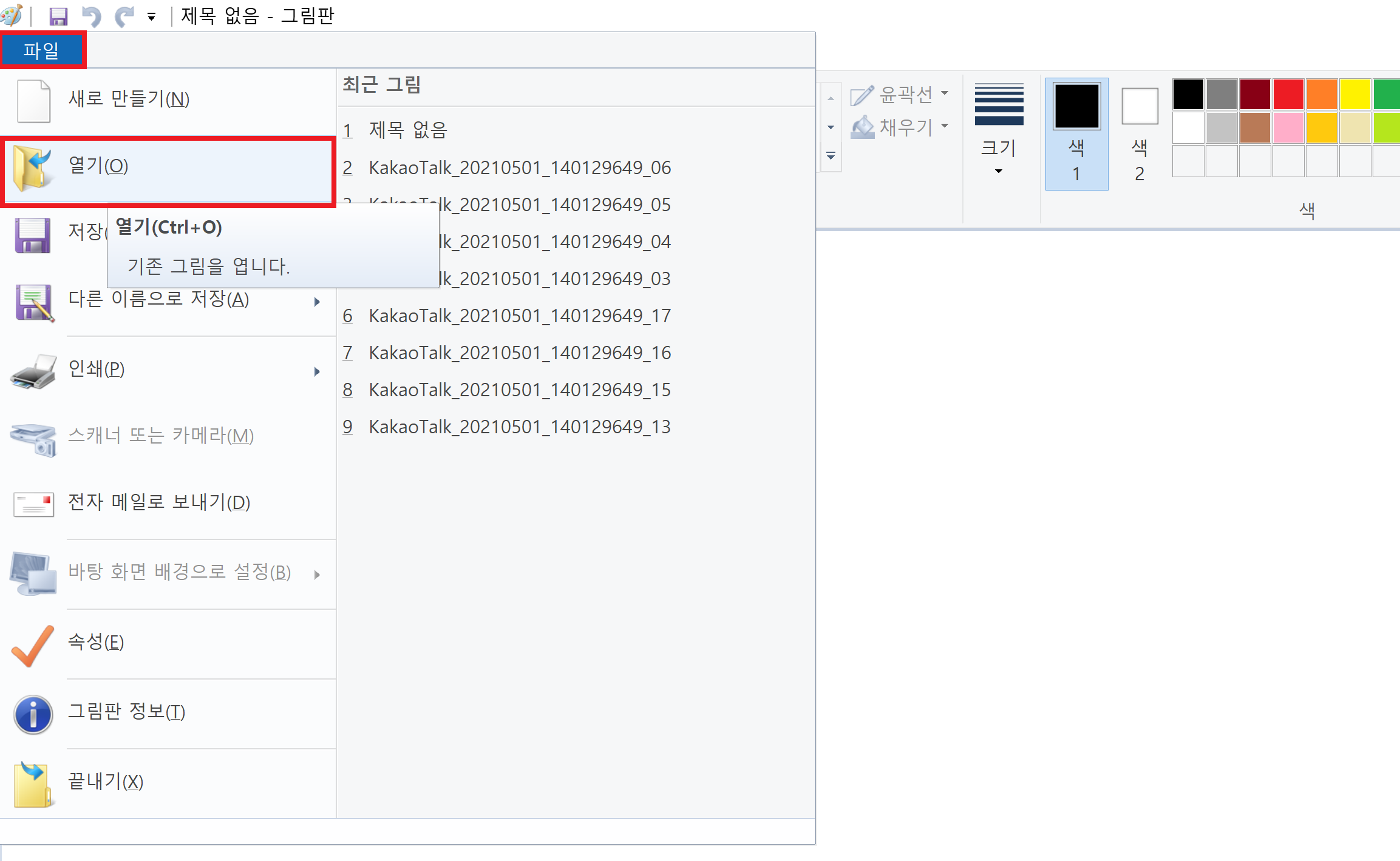Select the 색 2 color box
Viewport: 1400px width, 861px height.
click(1140, 133)
